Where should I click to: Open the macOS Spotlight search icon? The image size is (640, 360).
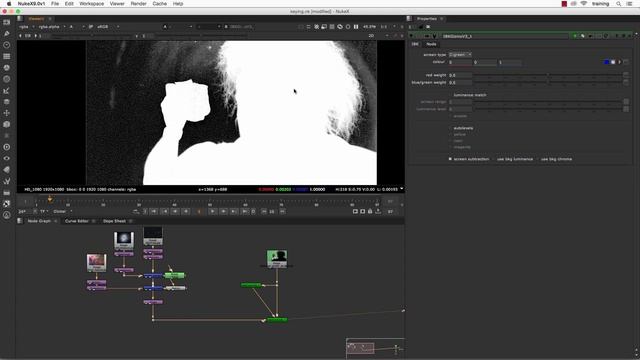(x=618, y=4)
